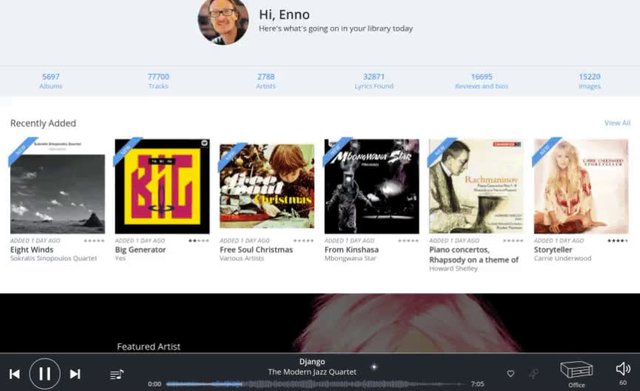
Task: Open the 2788 Artists statistic
Action: click(266, 81)
